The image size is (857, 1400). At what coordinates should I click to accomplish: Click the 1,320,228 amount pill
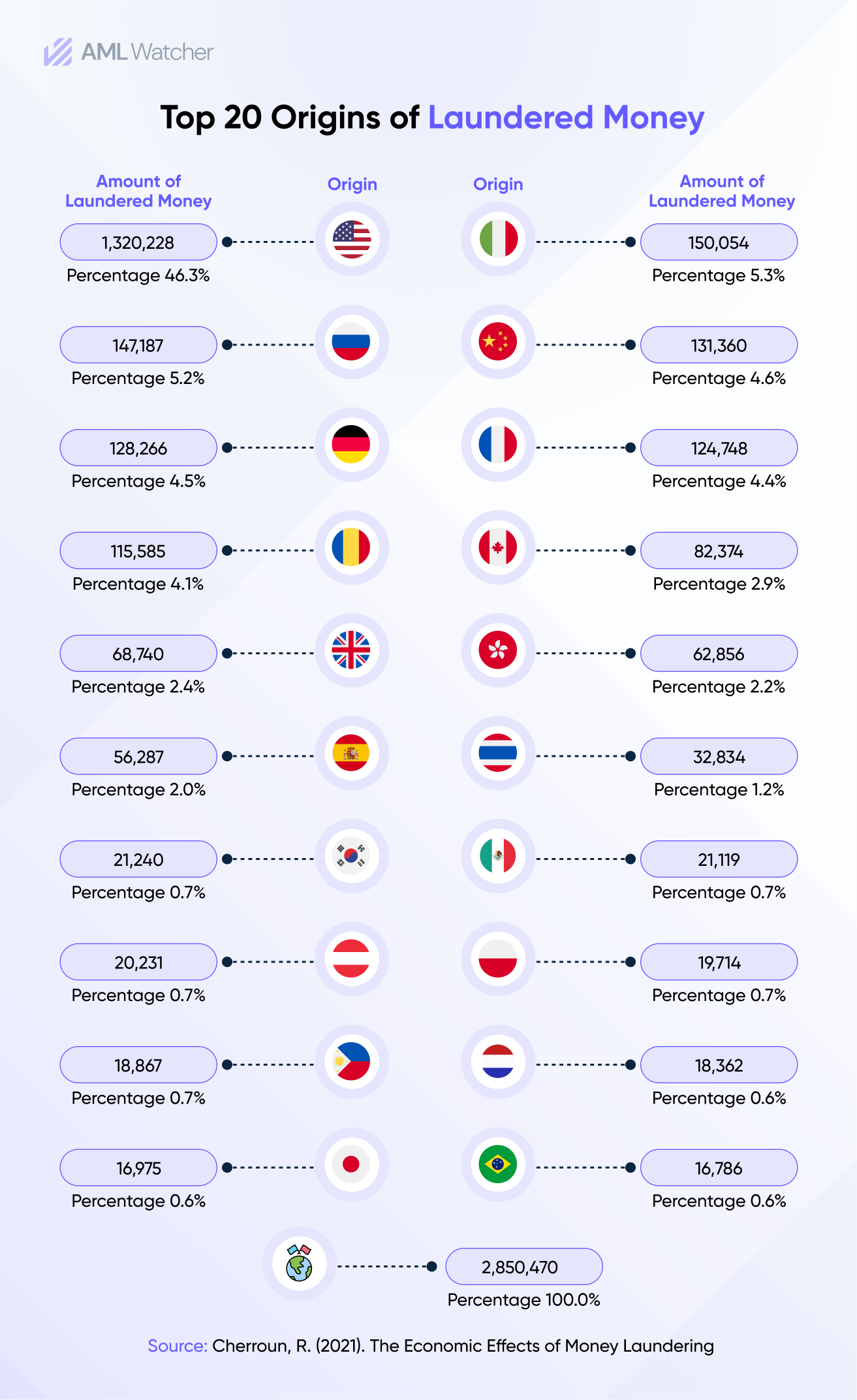coord(138,242)
